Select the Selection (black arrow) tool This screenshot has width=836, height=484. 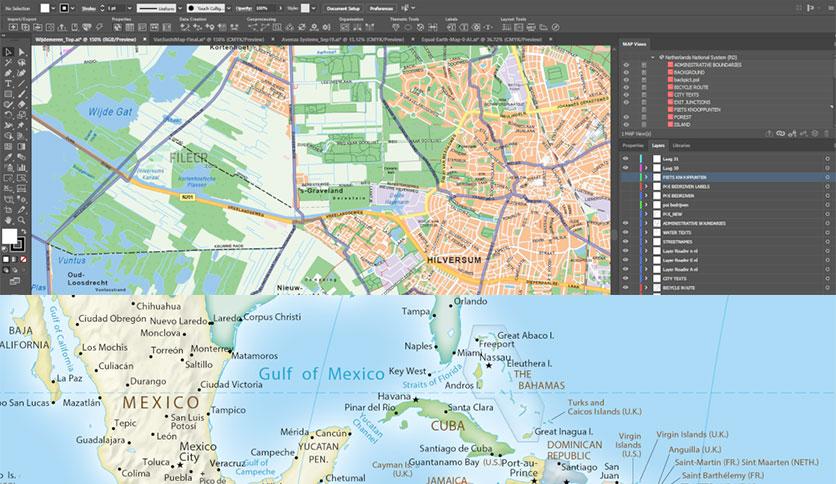8,52
